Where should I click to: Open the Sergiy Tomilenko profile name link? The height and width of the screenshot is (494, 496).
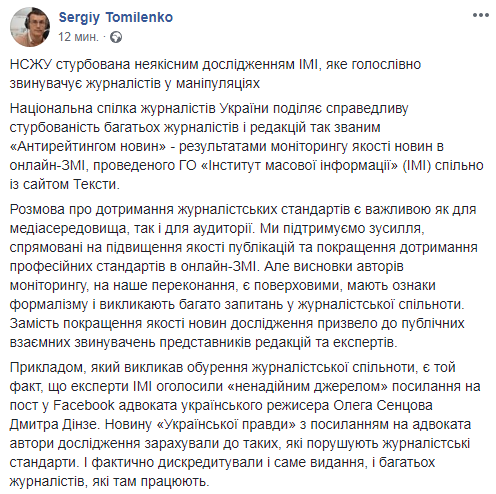pos(116,17)
